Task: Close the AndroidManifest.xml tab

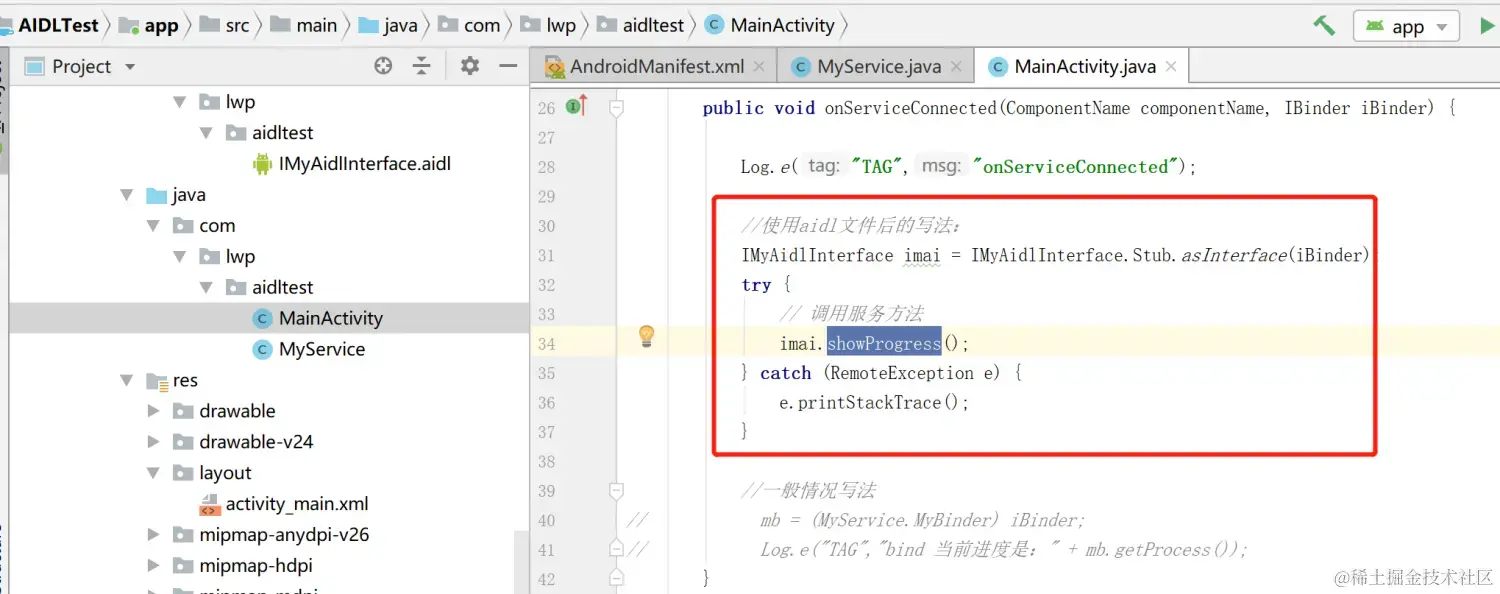Action: click(x=759, y=67)
